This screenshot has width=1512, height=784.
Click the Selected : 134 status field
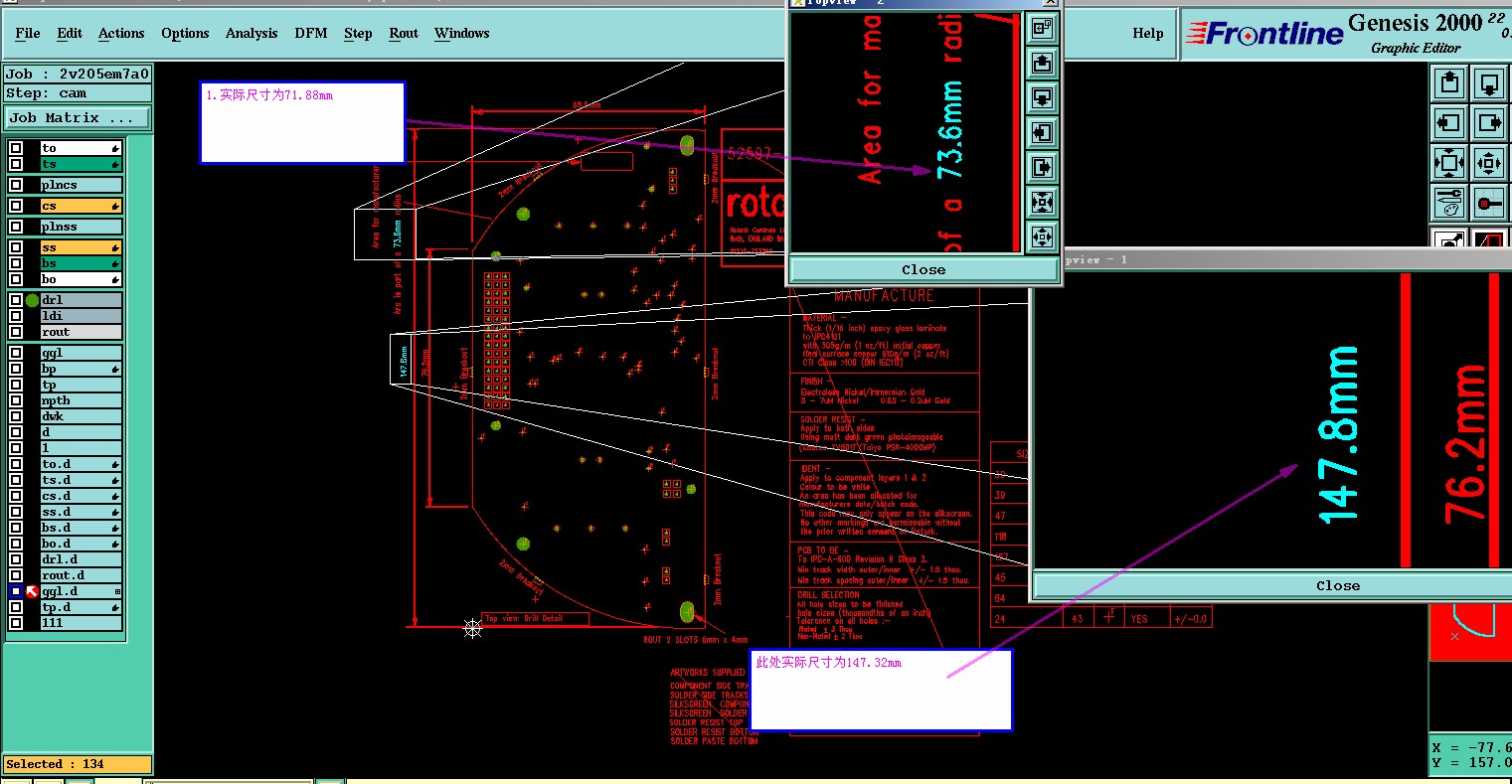[x=78, y=764]
